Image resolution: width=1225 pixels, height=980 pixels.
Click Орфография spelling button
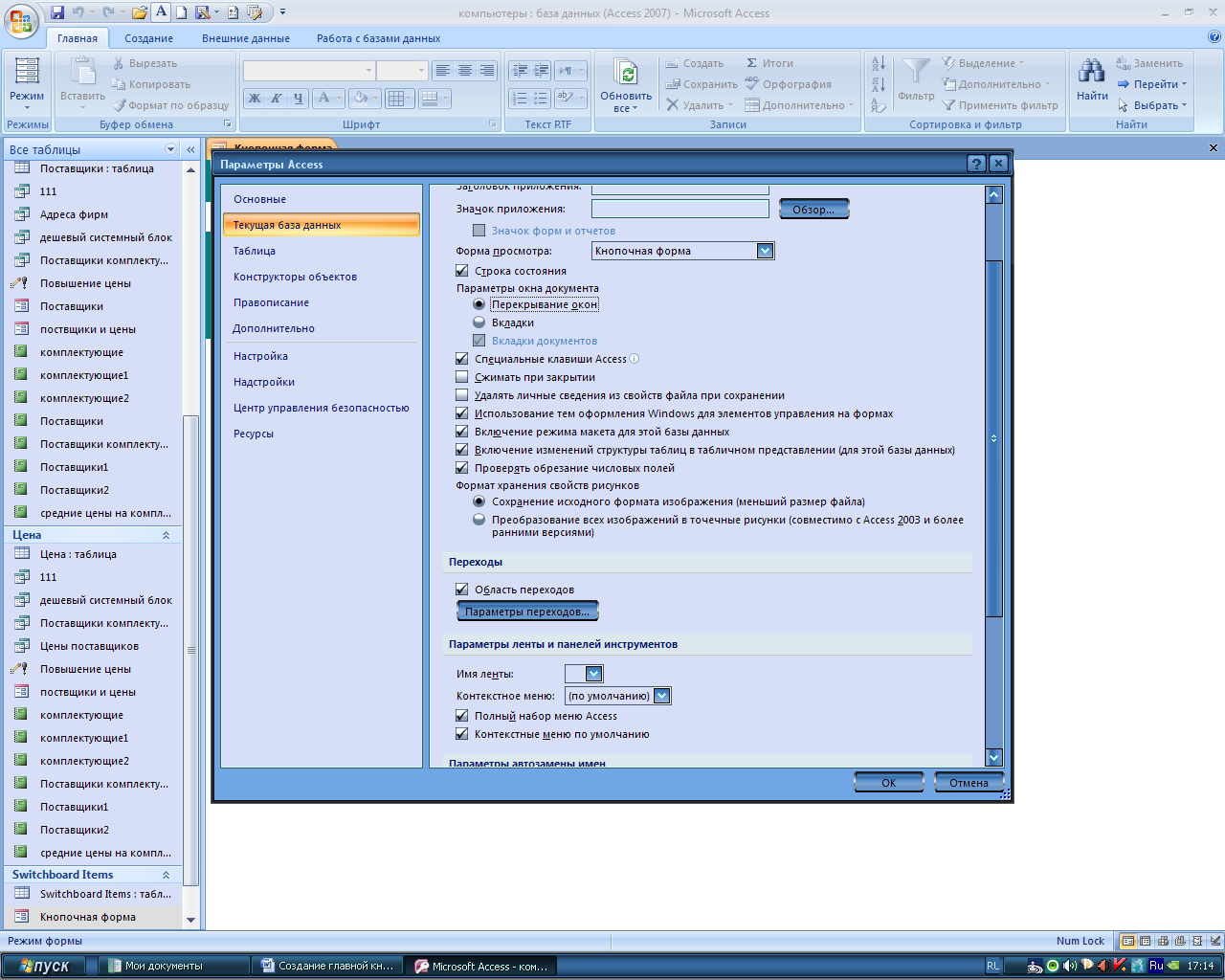(789, 84)
